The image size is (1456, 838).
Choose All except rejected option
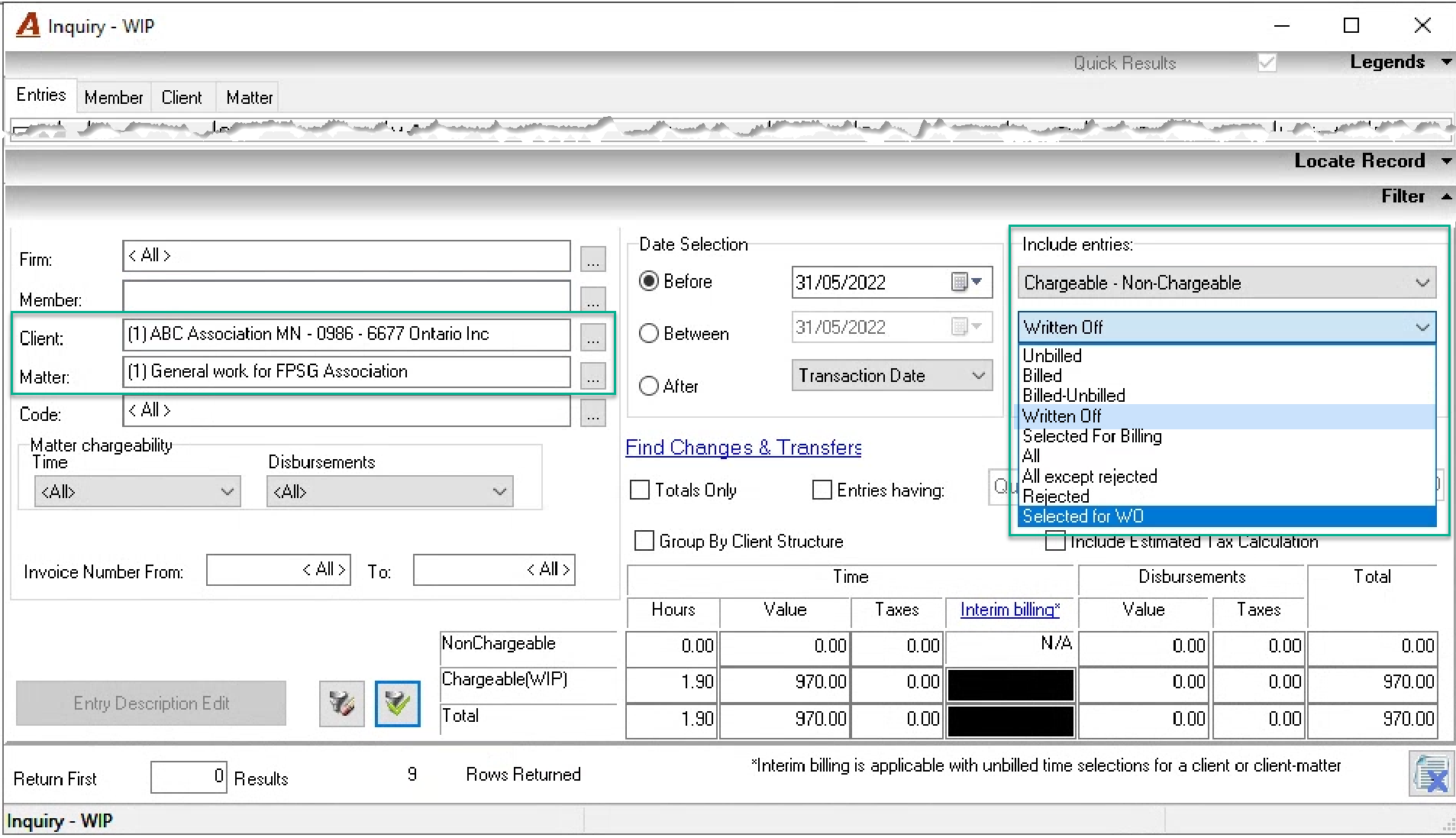(x=1227, y=477)
